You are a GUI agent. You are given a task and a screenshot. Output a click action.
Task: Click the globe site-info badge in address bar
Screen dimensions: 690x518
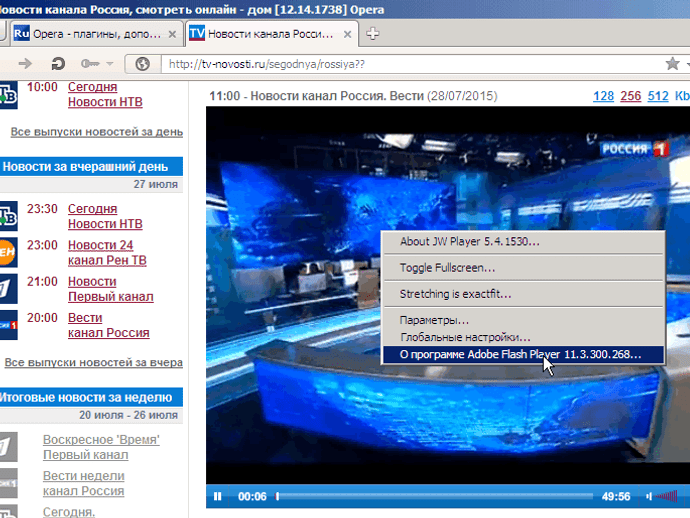tap(142, 64)
